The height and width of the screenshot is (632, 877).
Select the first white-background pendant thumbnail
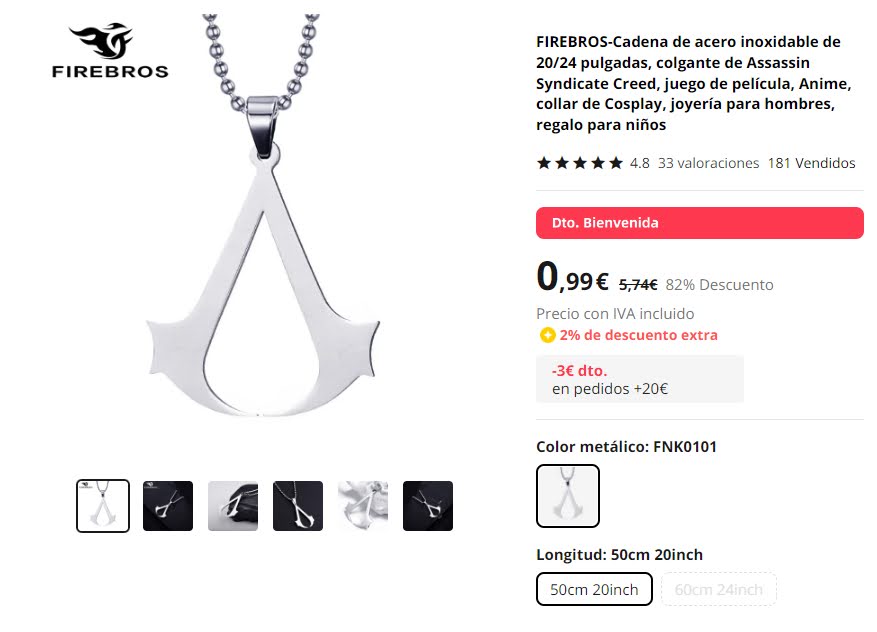103,506
